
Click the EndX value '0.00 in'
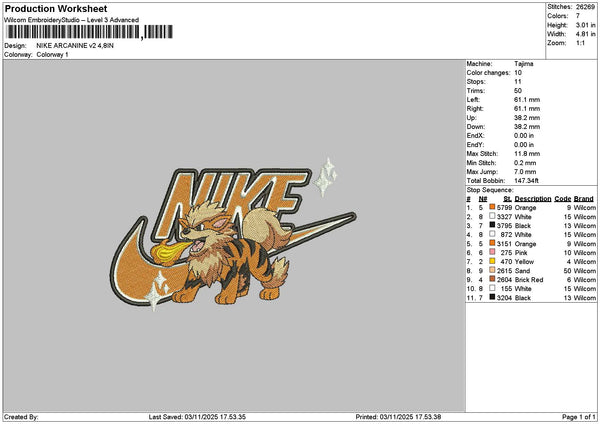coord(524,135)
